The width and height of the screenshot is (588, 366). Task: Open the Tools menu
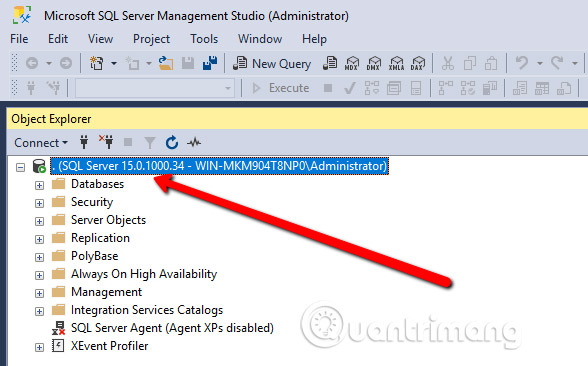pos(204,39)
